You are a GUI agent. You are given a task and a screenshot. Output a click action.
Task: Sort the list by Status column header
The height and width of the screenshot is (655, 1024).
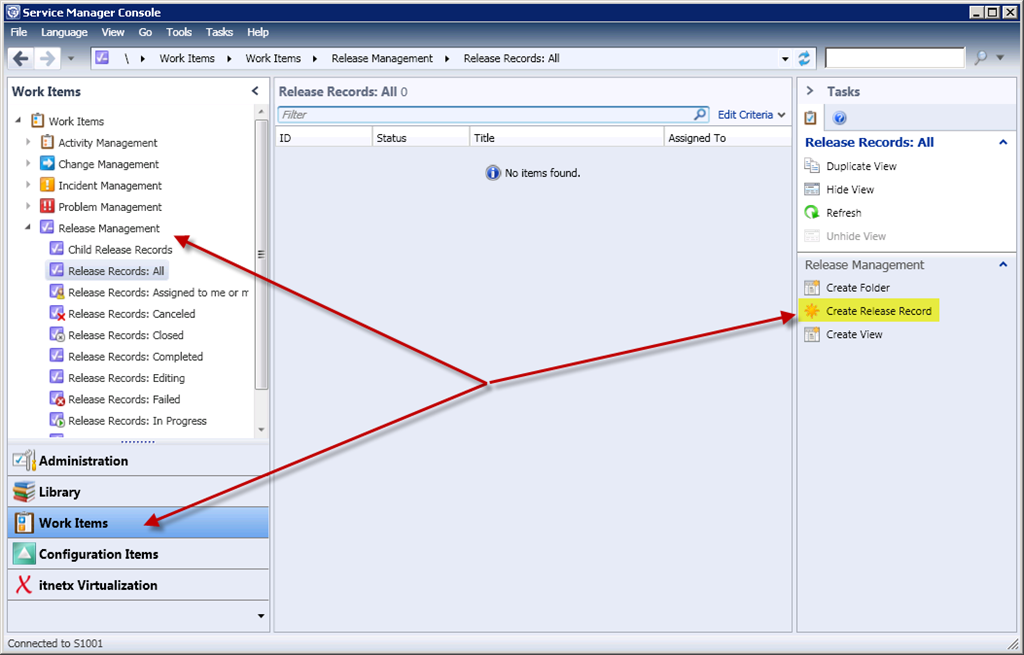[420, 138]
